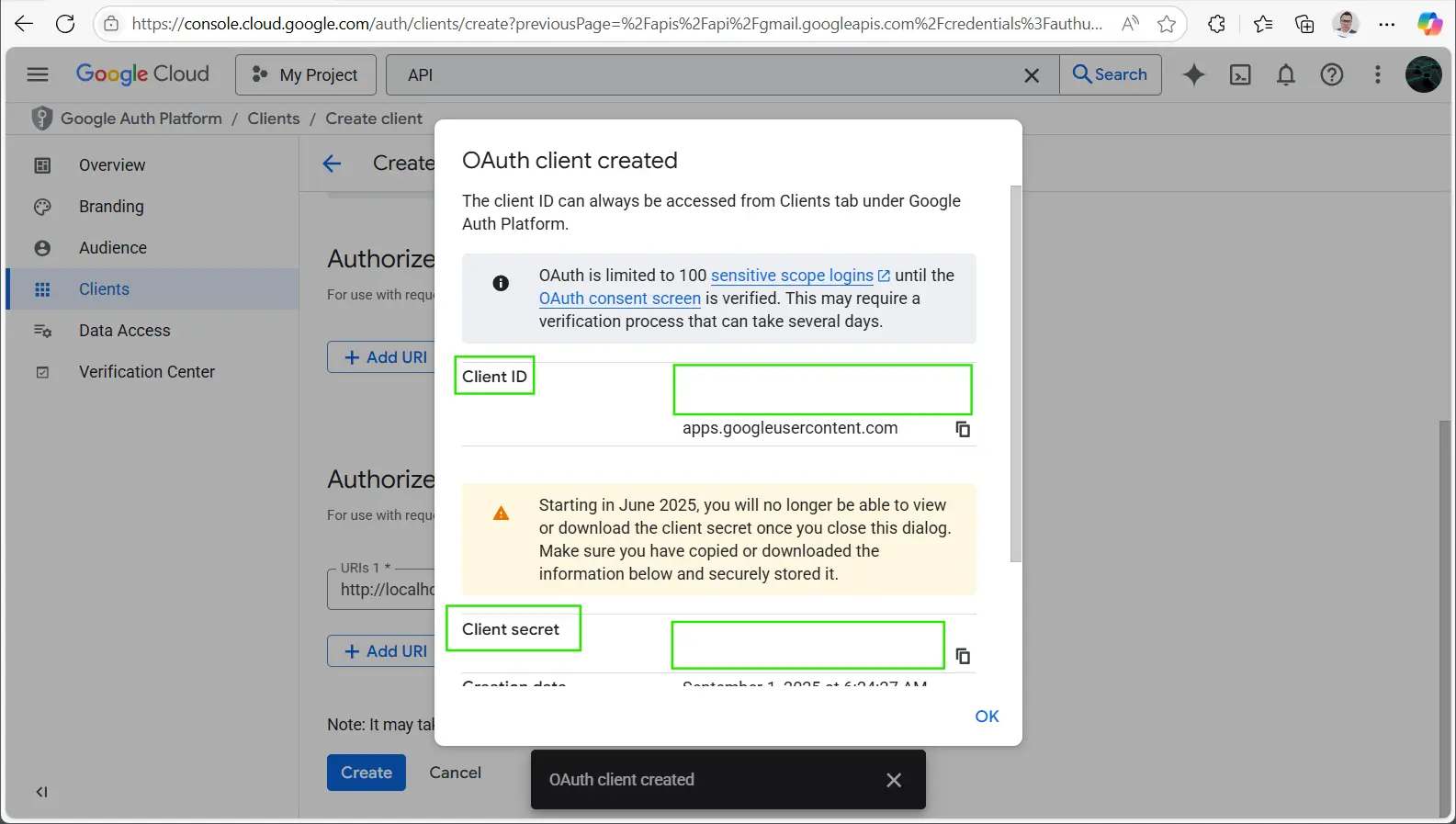Viewport: 1456px width, 824px height.
Task: Click the browser address bar URL
Action: [x=615, y=24]
